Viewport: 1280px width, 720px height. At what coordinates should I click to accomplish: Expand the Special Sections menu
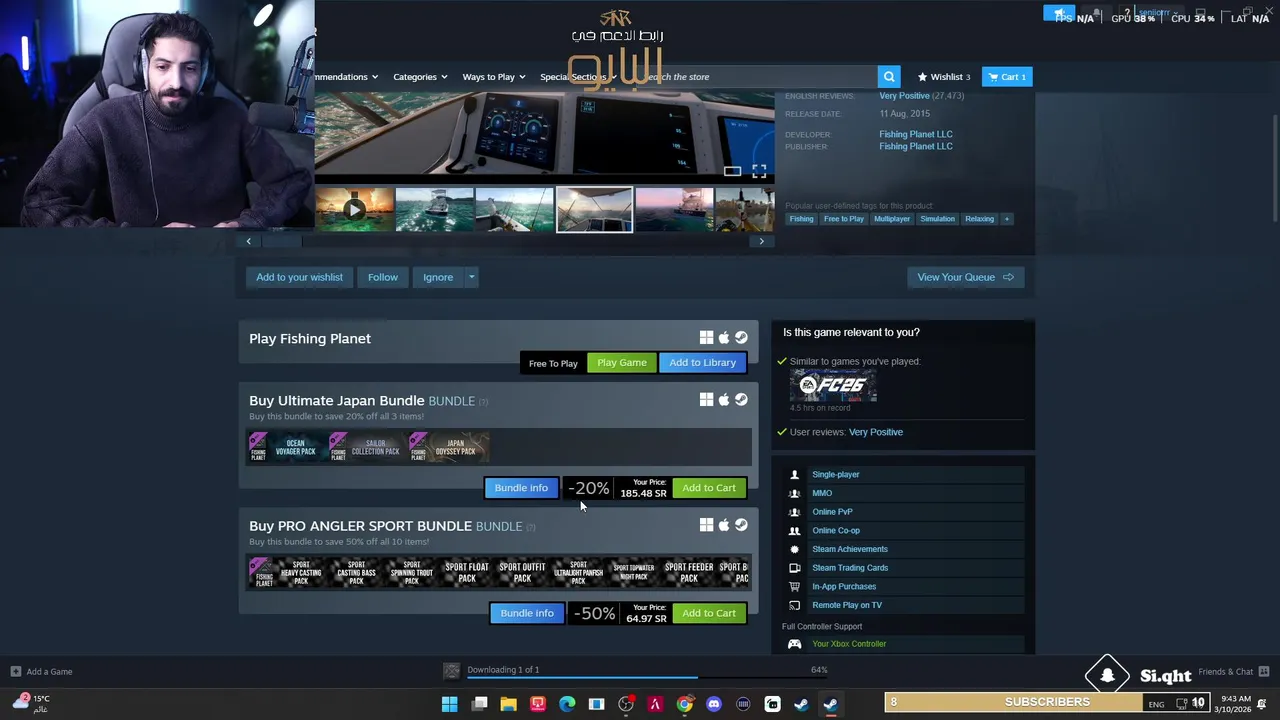click(578, 77)
